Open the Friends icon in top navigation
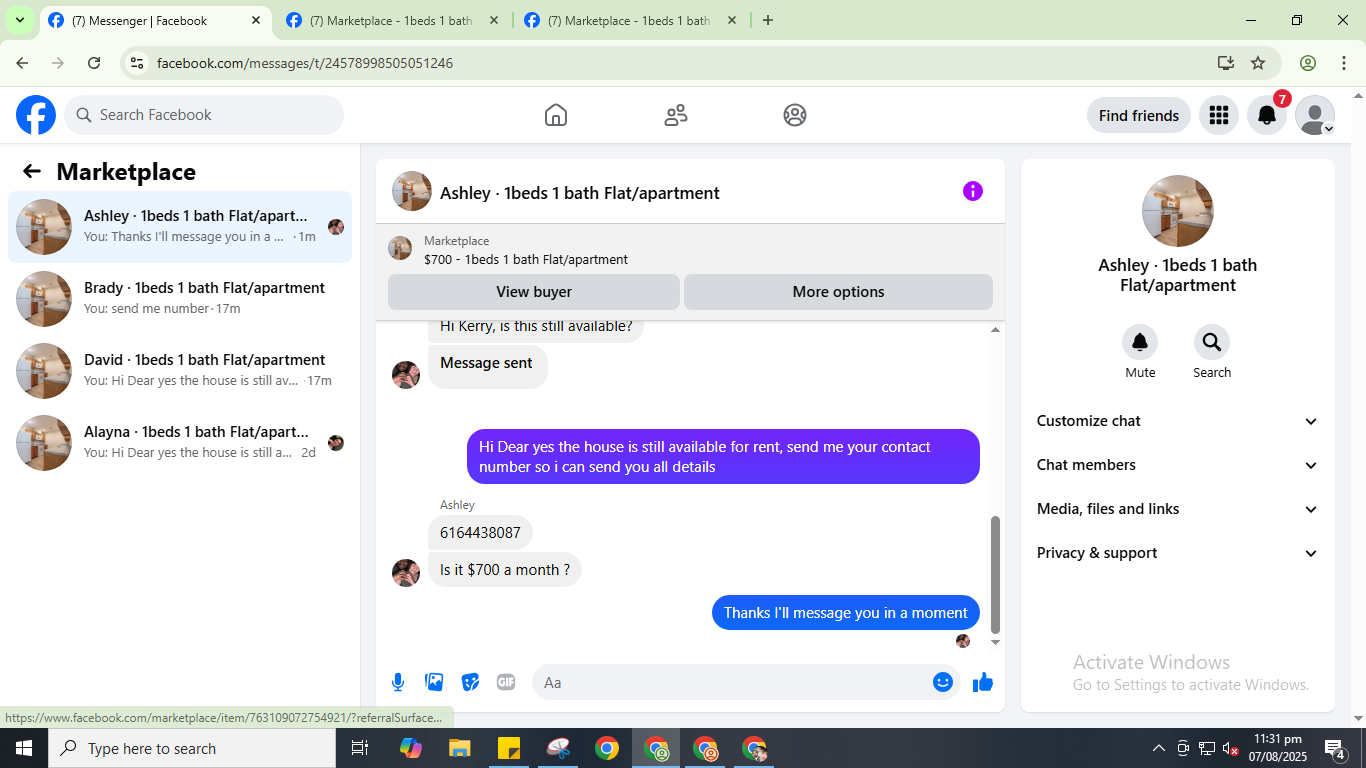1366x768 pixels. (x=676, y=115)
